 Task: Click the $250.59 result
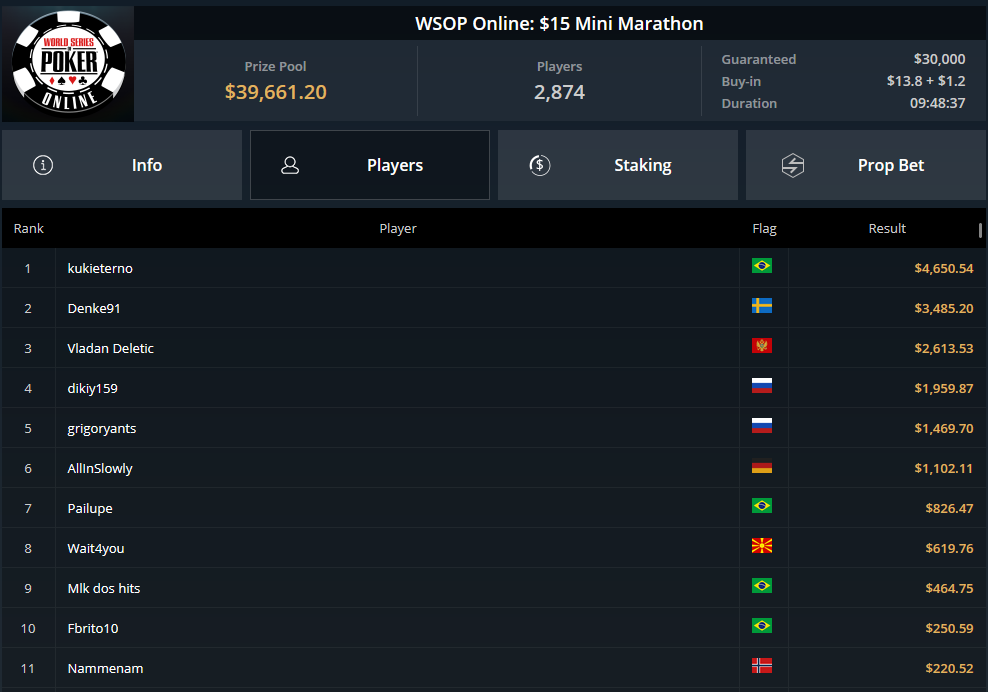pos(949,628)
